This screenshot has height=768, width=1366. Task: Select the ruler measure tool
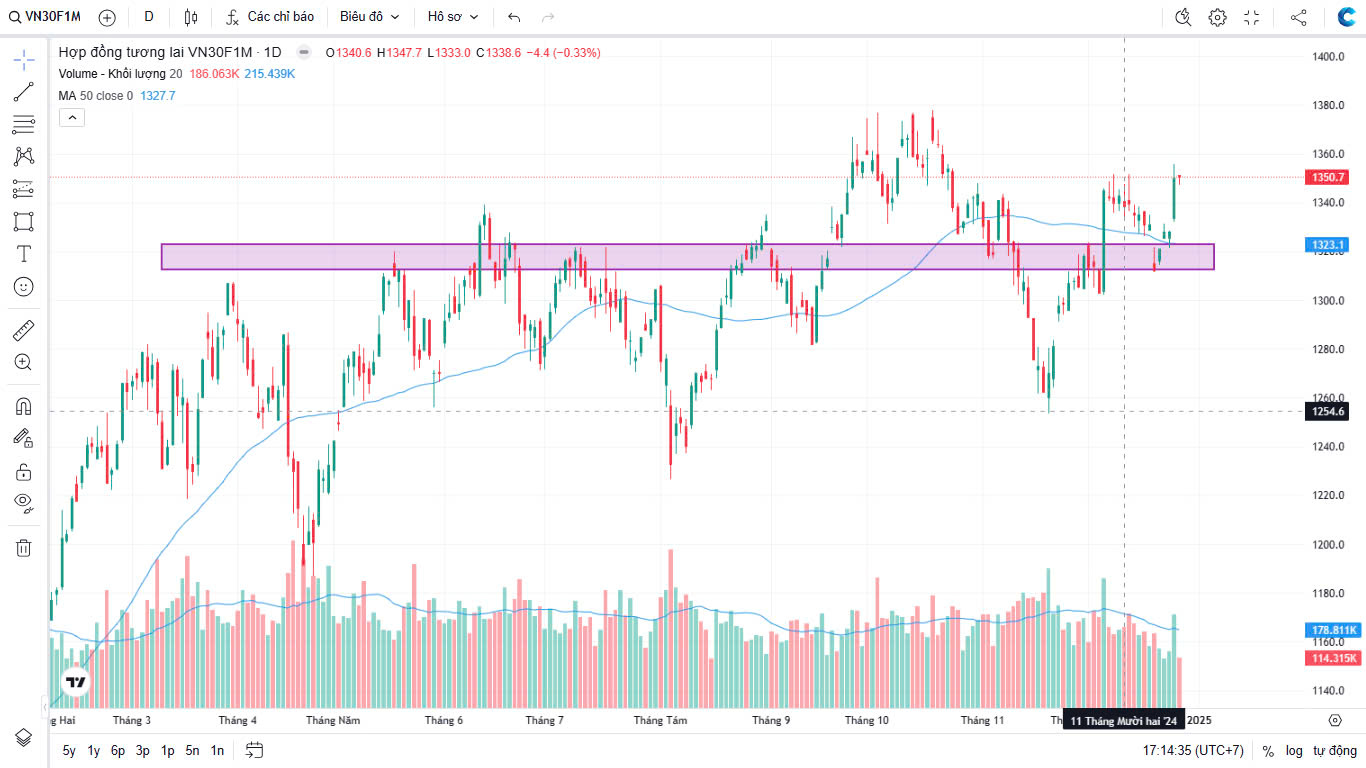[x=24, y=329]
